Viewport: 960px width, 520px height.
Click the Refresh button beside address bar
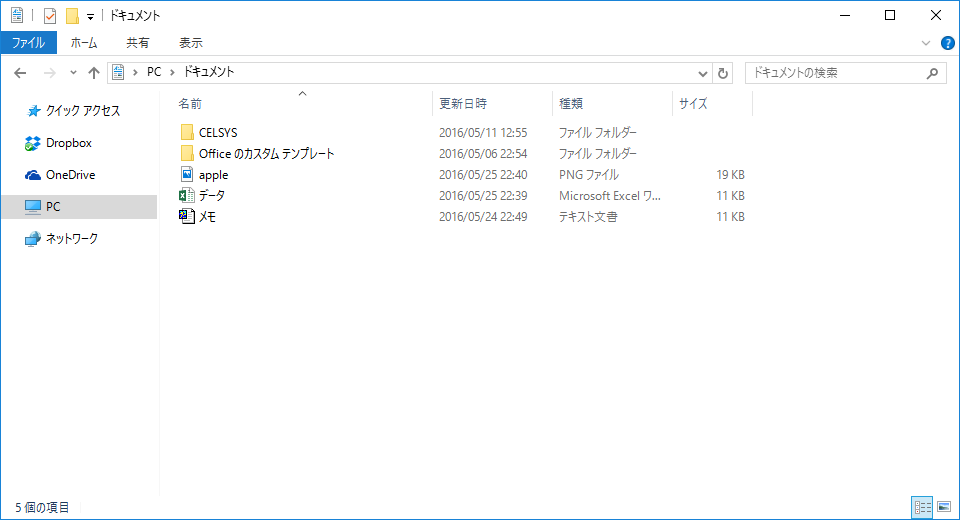click(724, 73)
